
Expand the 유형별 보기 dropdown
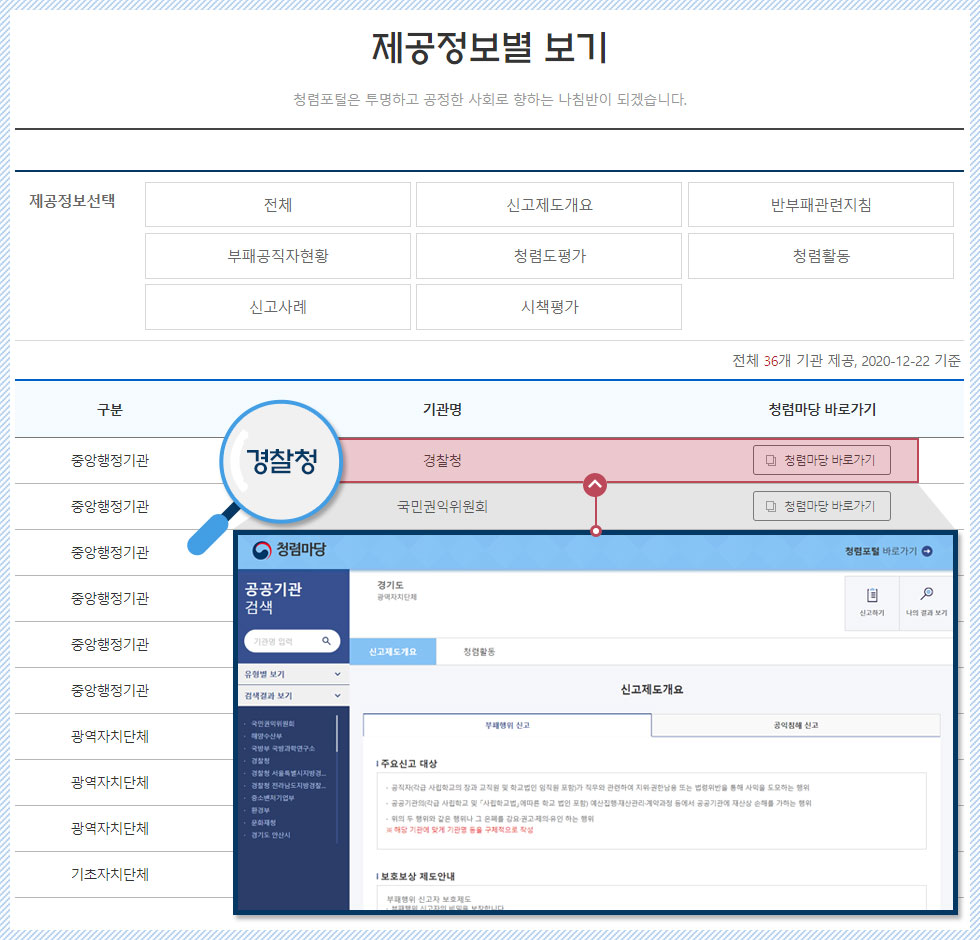pos(293,674)
